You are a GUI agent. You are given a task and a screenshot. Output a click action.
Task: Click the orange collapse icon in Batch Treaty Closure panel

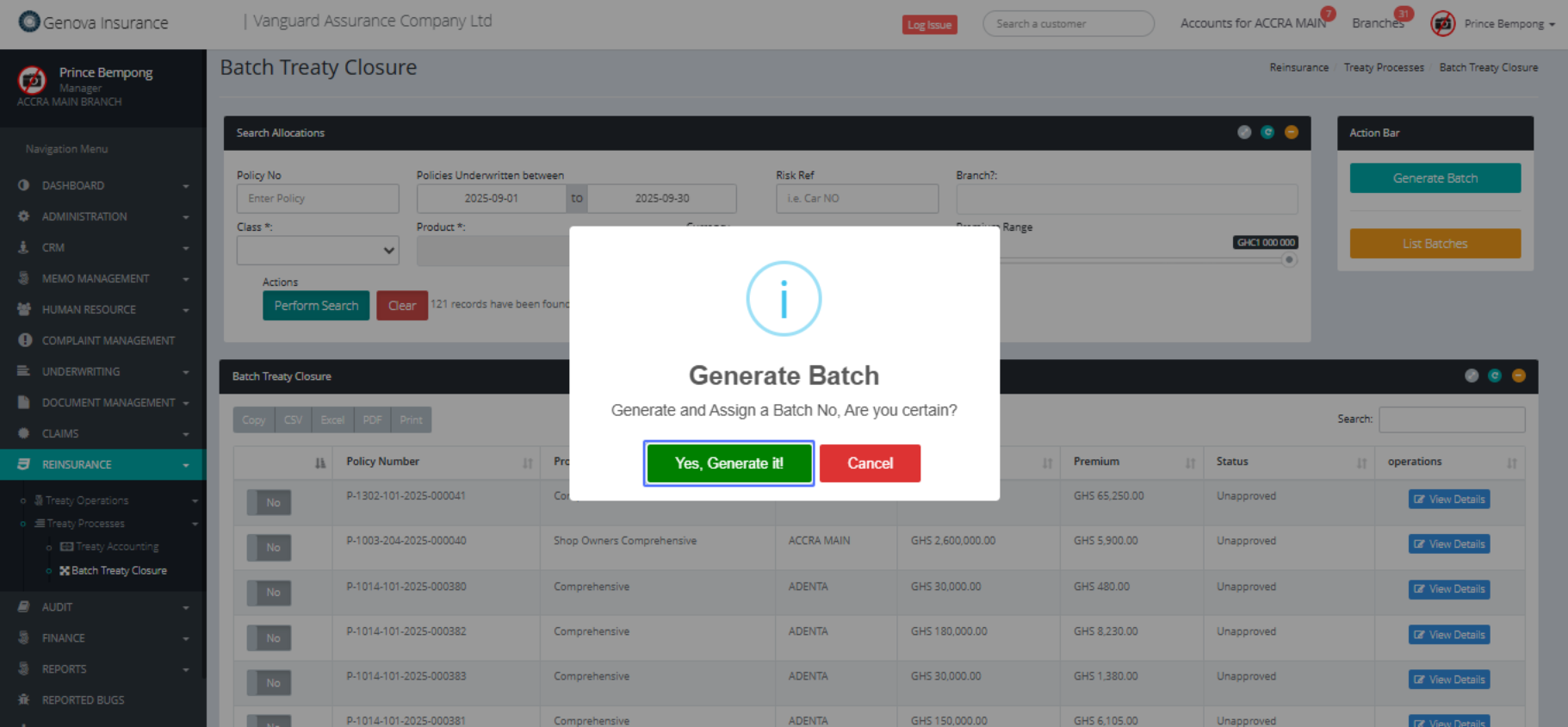(x=1518, y=376)
